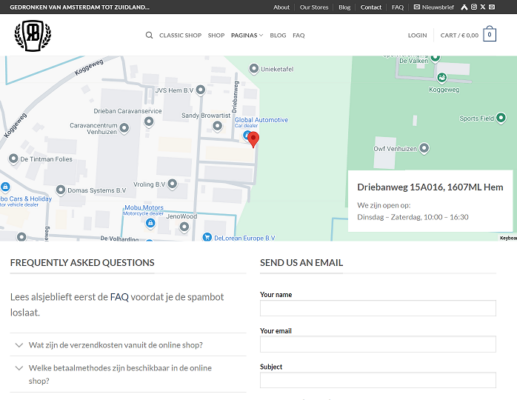Select the De Tintman Folies map marker
This screenshot has width=517, height=400.
[13, 159]
